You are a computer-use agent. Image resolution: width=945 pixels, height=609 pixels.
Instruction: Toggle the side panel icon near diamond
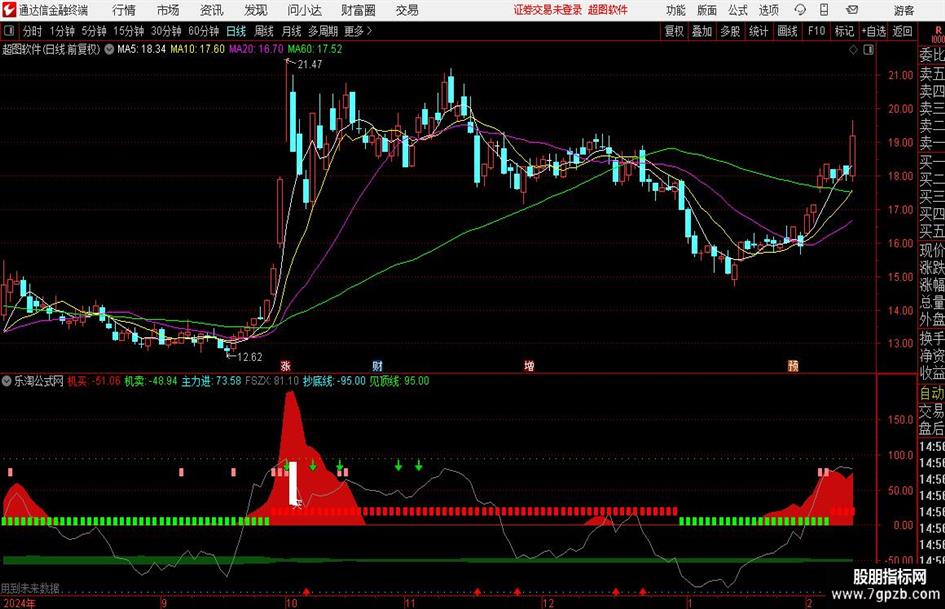pos(868,50)
